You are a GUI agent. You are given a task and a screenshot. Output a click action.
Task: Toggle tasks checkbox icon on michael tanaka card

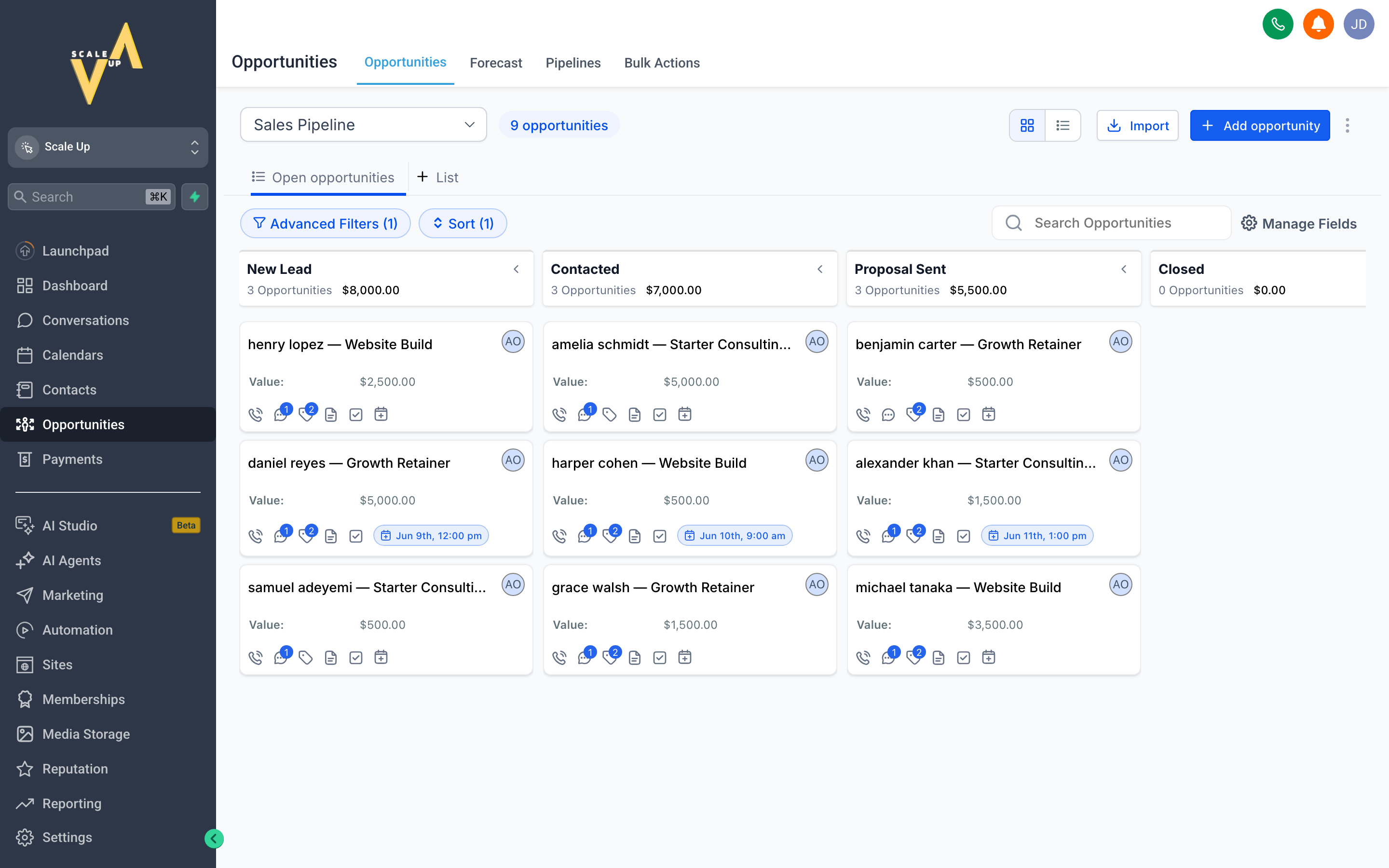[963, 658]
